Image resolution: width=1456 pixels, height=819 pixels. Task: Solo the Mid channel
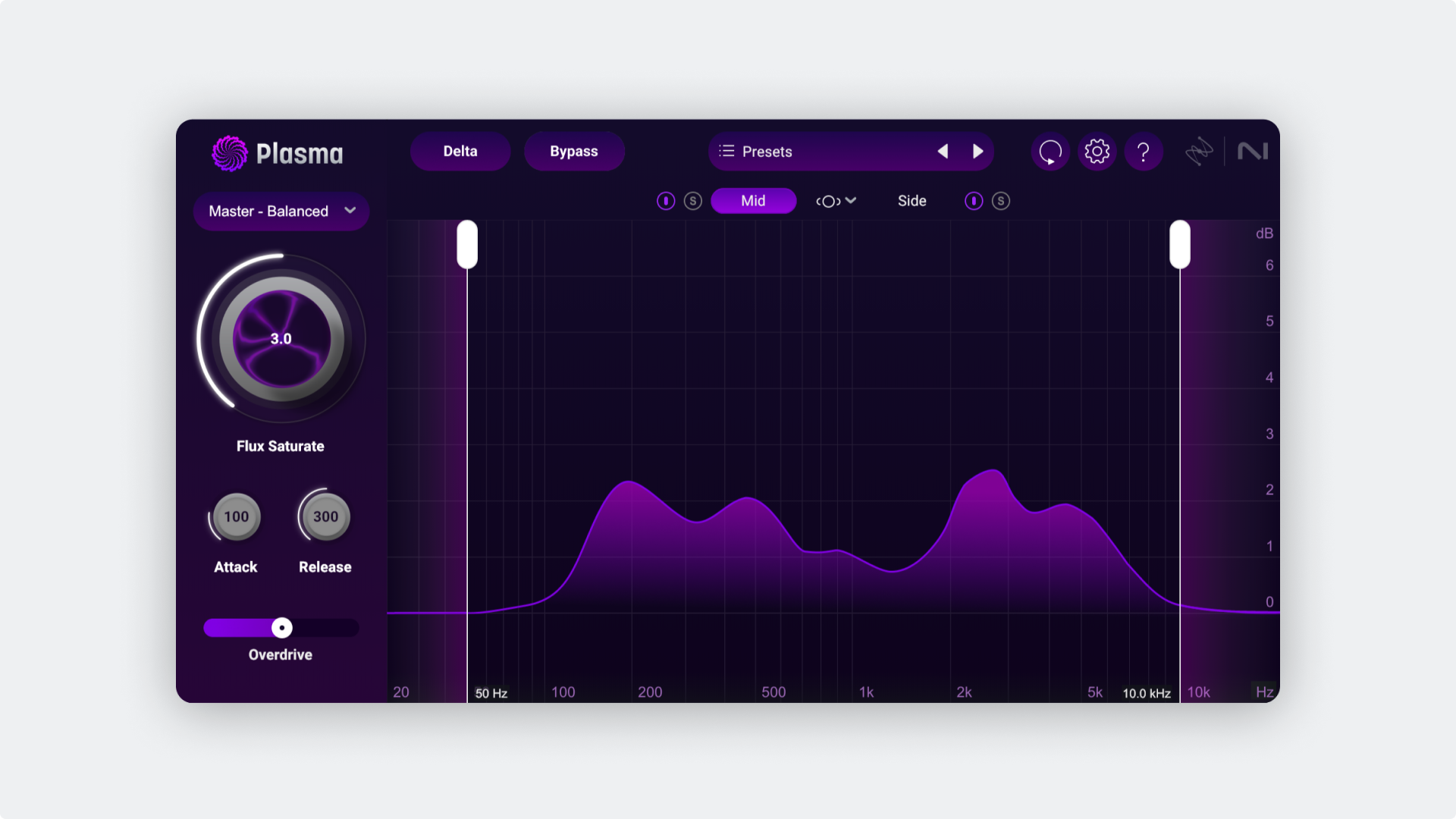pyautogui.click(x=692, y=201)
